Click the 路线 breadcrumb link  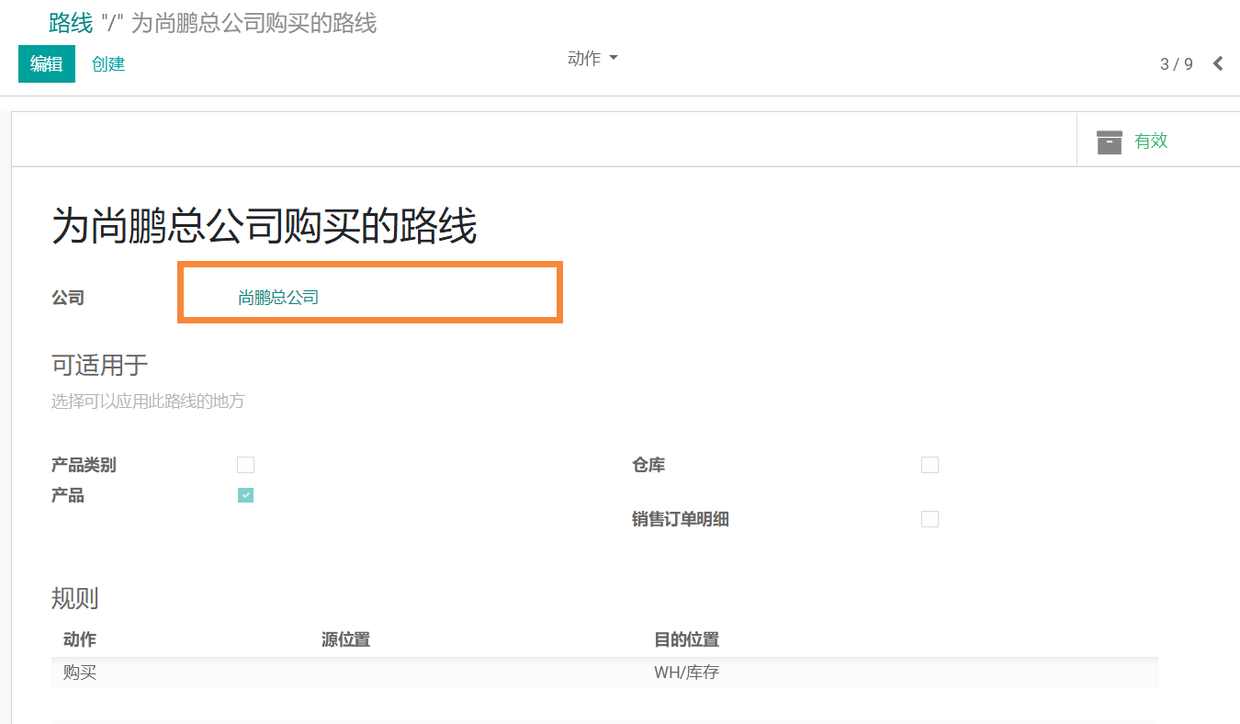tap(70, 23)
